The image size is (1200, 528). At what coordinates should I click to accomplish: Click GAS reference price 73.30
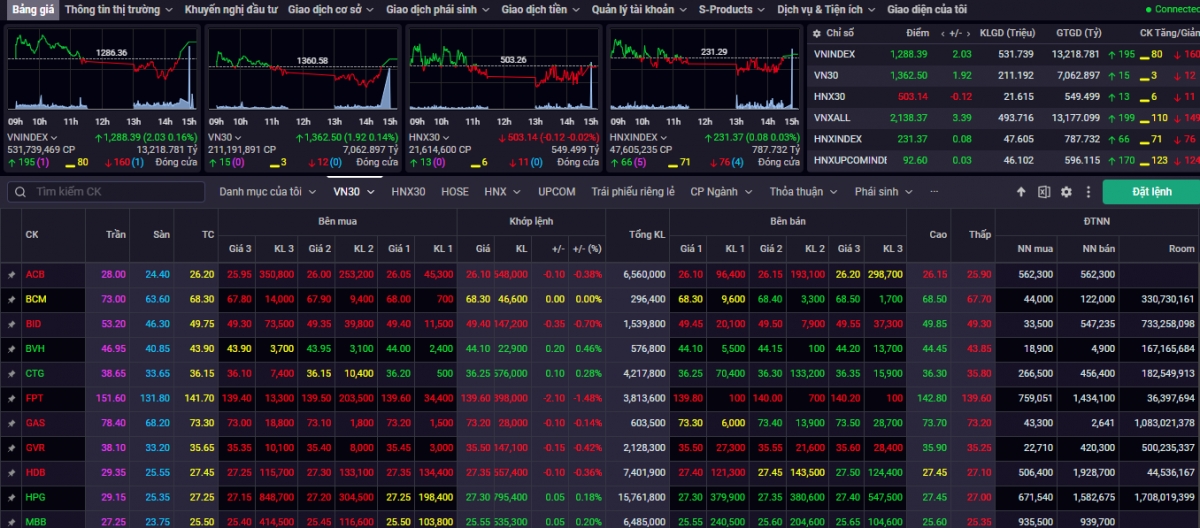[x=201, y=423]
